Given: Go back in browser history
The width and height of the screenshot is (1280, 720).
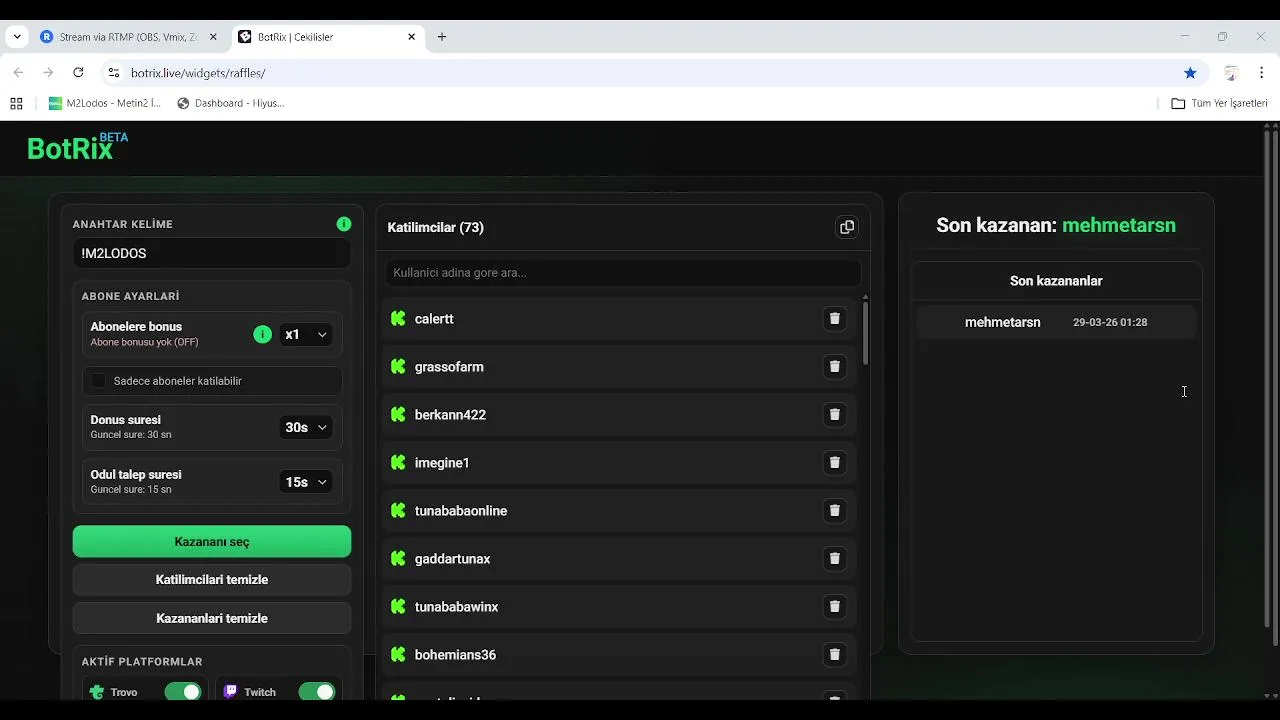Looking at the screenshot, I should pyautogui.click(x=18, y=73).
